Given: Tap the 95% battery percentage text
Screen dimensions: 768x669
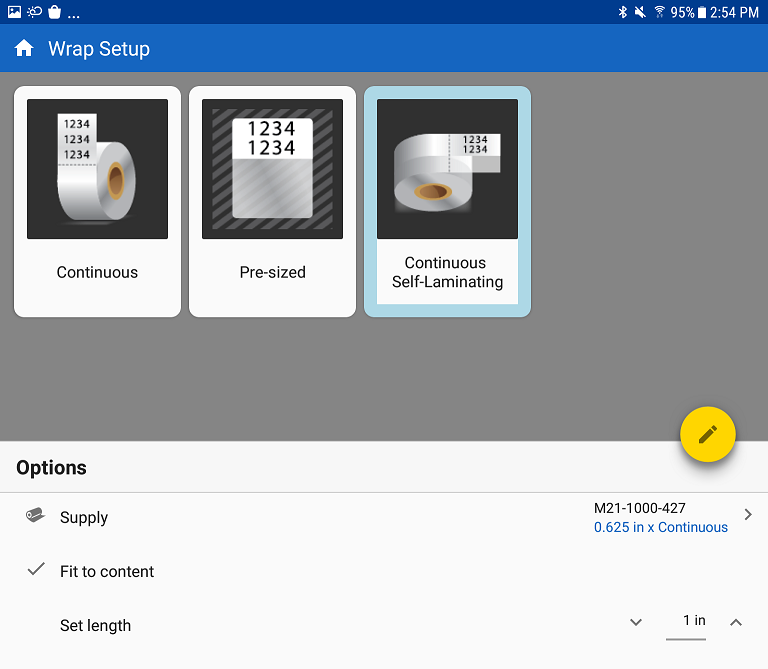Looking at the screenshot, I should (682, 12).
